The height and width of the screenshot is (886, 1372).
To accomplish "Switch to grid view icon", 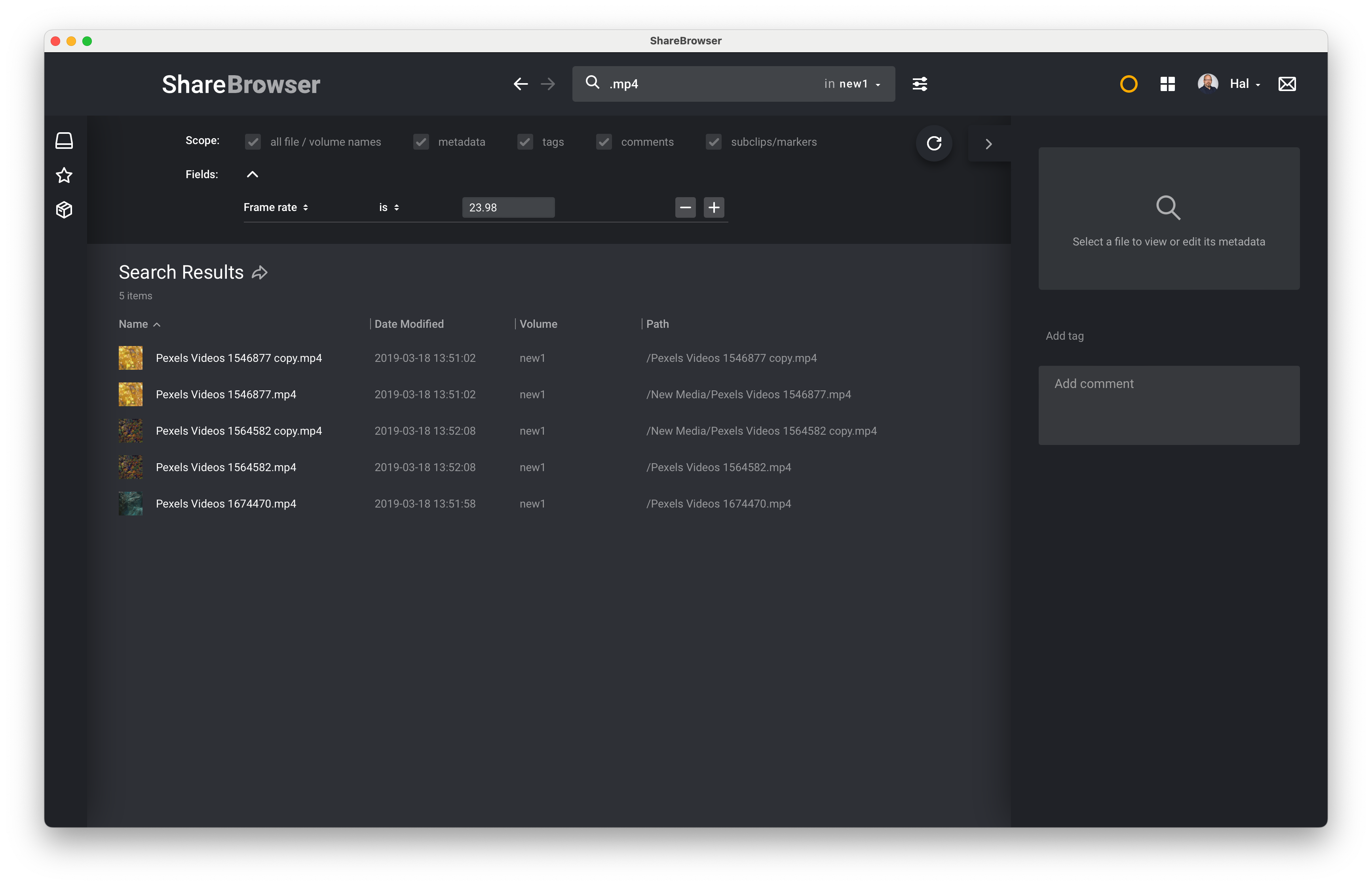I will coord(1167,84).
